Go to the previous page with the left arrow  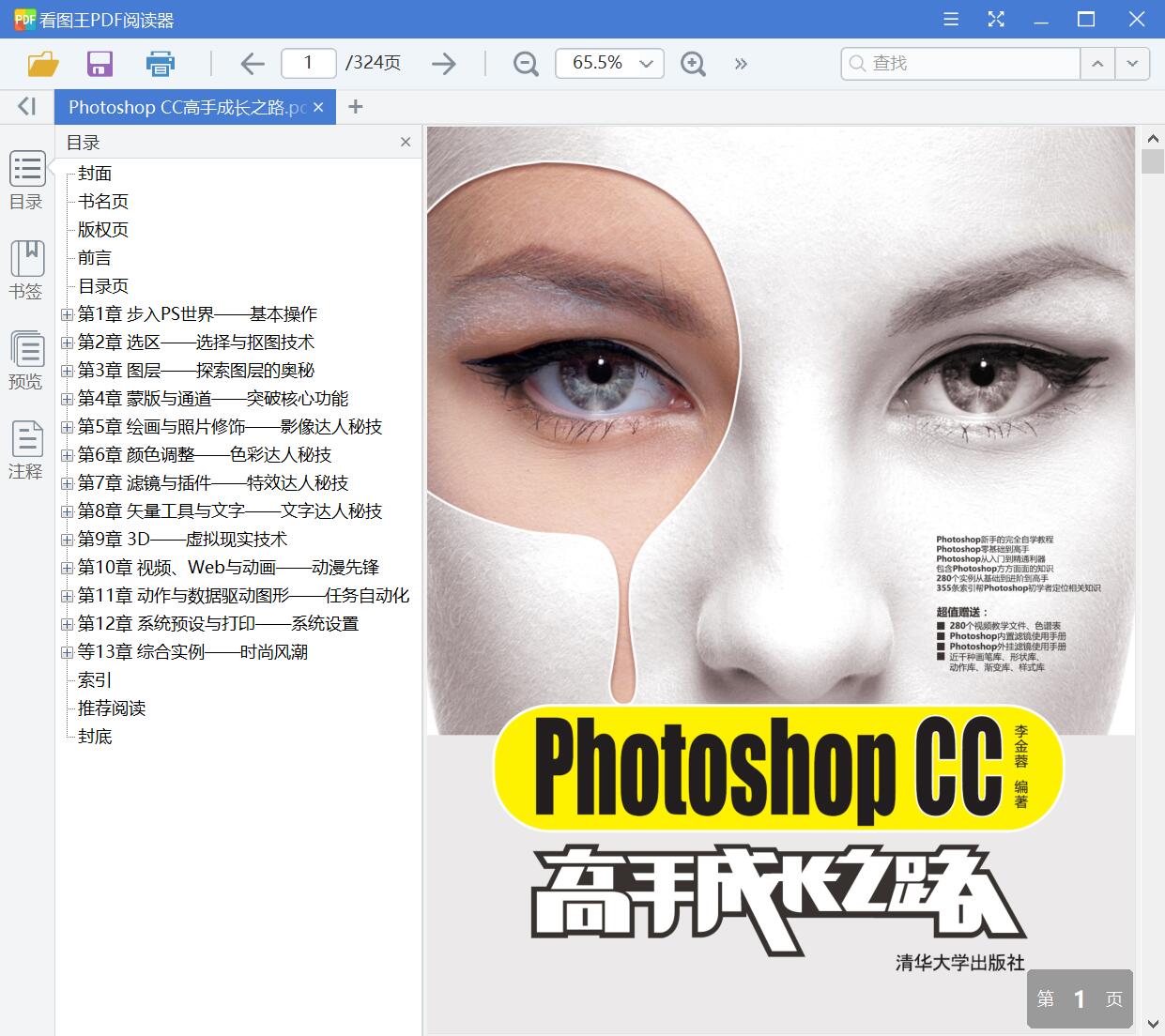pos(253,63)
